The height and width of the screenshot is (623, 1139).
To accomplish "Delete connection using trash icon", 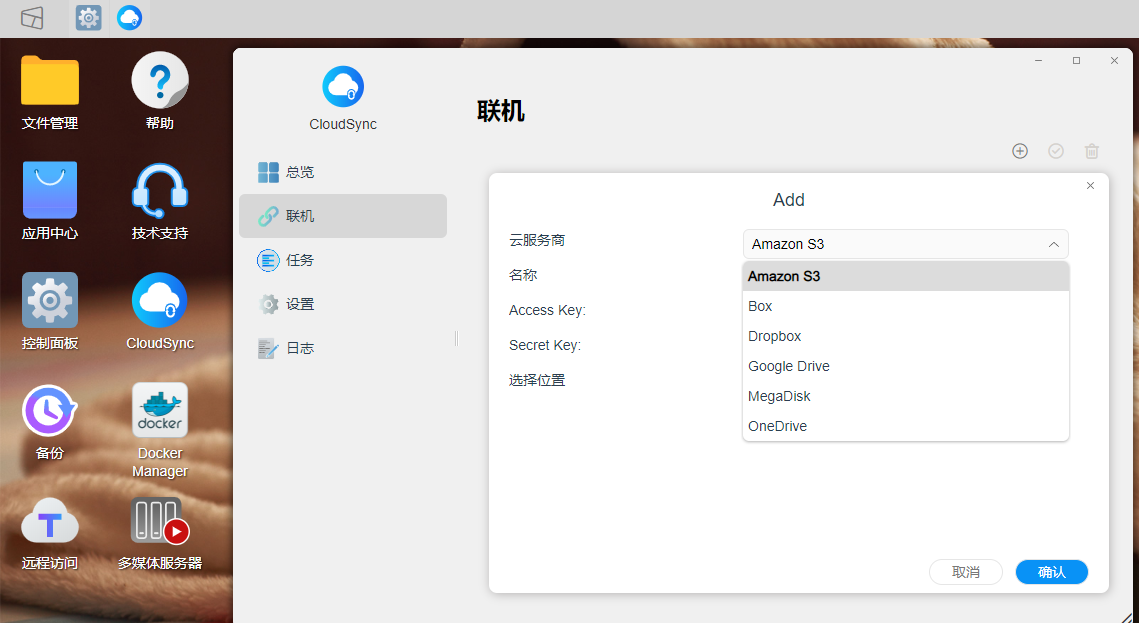I will [1092, 151].
